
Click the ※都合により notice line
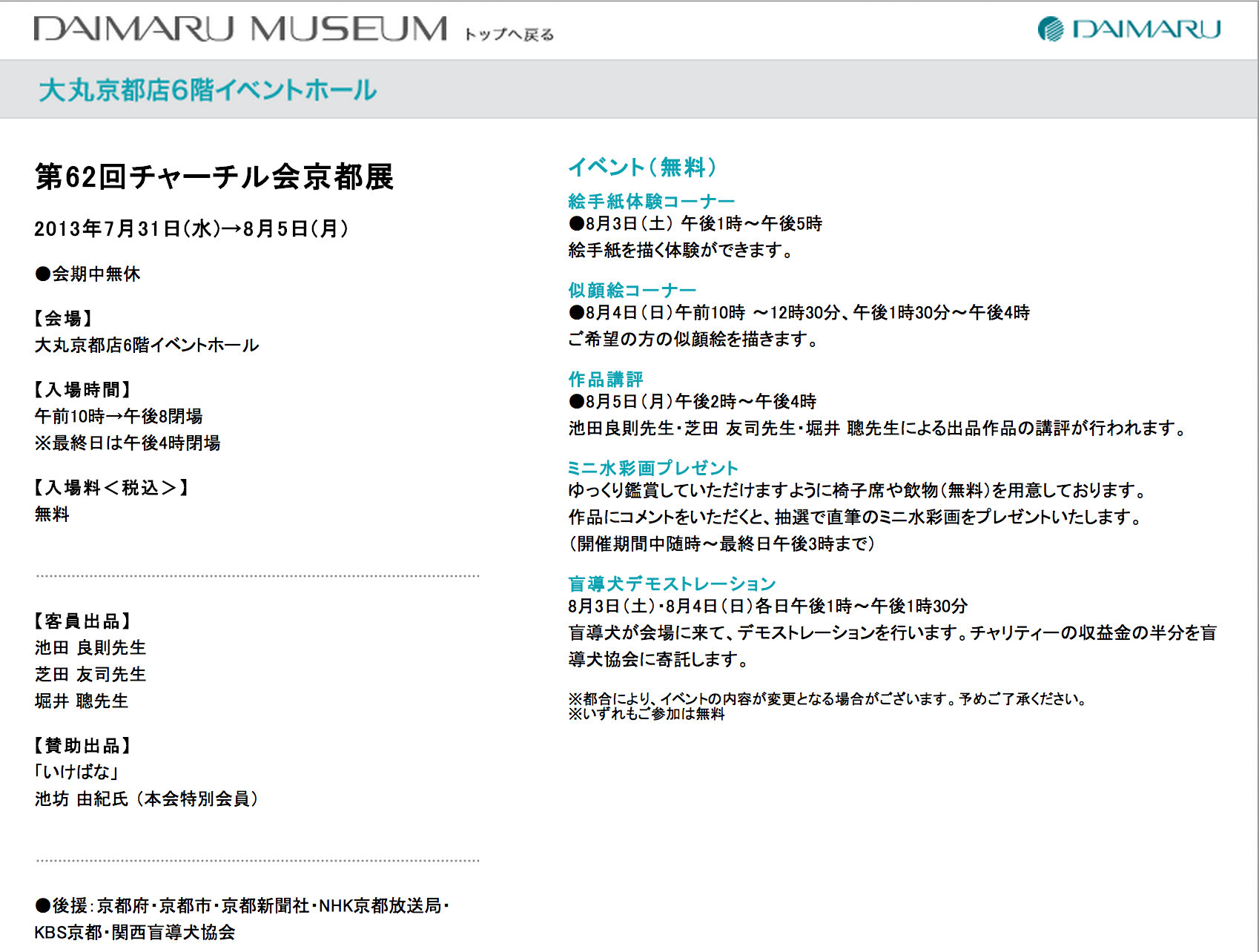coord(828,698)
